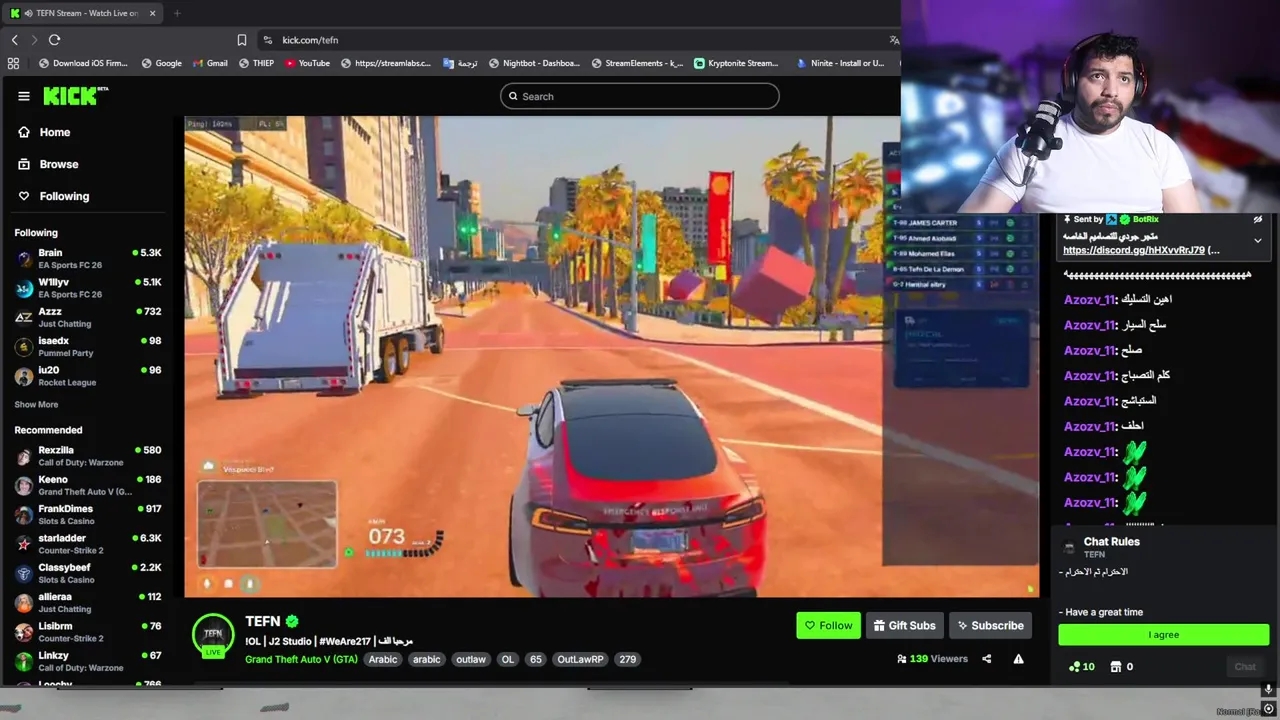Focus the Kick search field
Viewport: 1280px width, 720px height.
pyautogui.click(x=640, y=96)
